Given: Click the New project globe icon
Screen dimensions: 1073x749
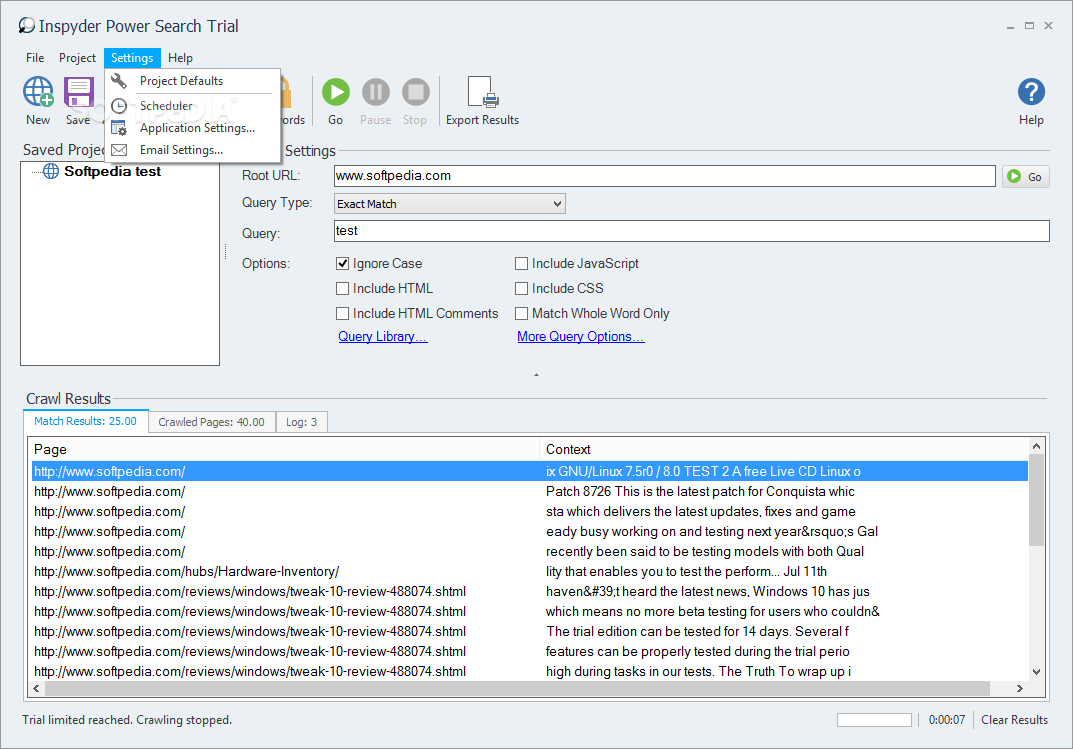Looking at the screenshot, I should click(x=38, y=92).
